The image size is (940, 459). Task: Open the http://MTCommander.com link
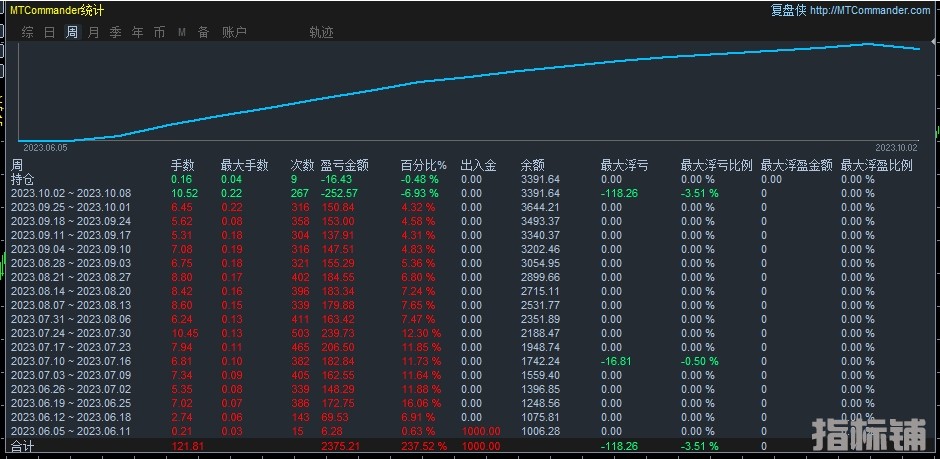[x=869, y=10]
